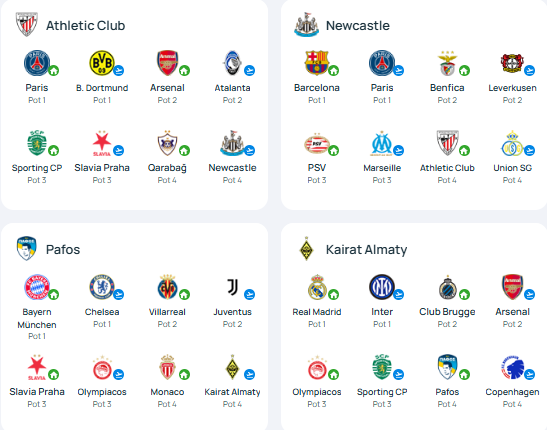Select the Pafos header crest
The width and height of the screenshot is (547, 430).
click(27, 249)
